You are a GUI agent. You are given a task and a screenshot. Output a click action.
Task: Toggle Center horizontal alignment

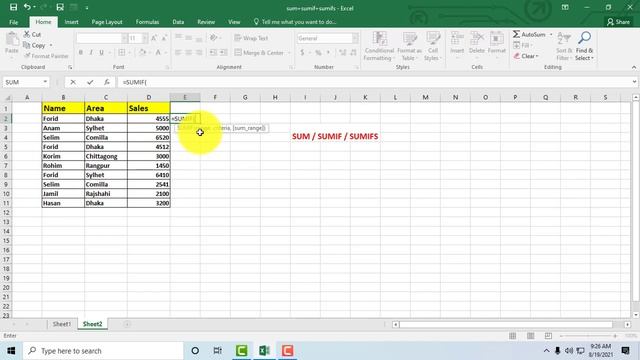coord(189,52)
